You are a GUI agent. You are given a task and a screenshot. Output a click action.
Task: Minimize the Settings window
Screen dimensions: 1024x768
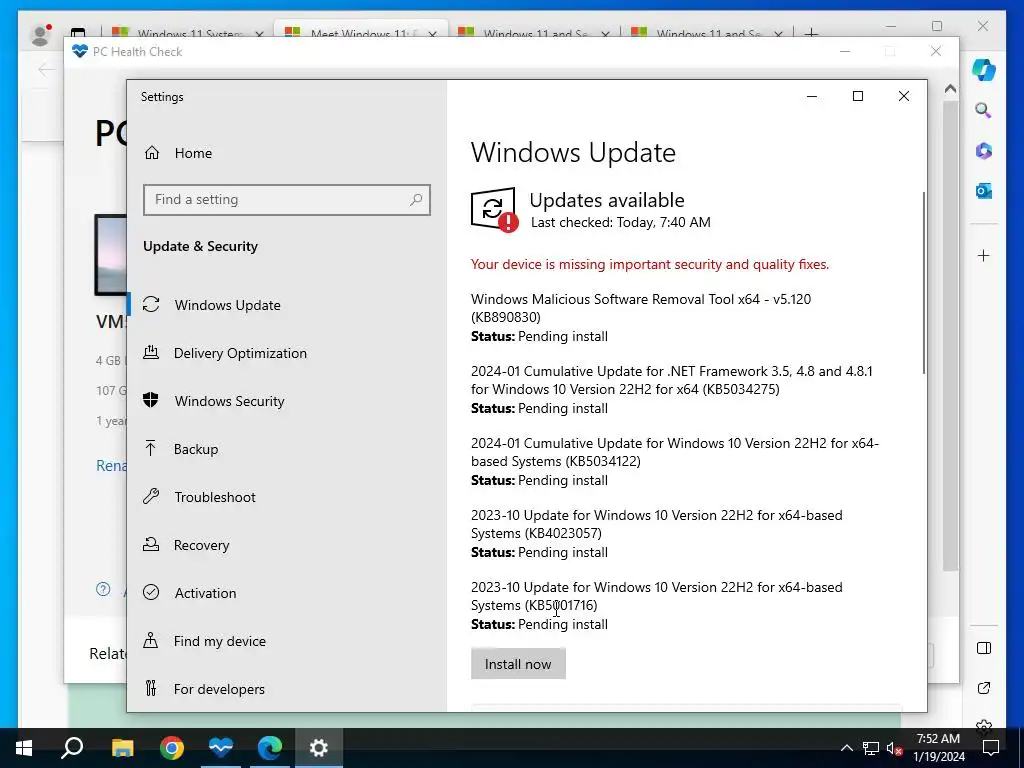[x=812, y=96]
